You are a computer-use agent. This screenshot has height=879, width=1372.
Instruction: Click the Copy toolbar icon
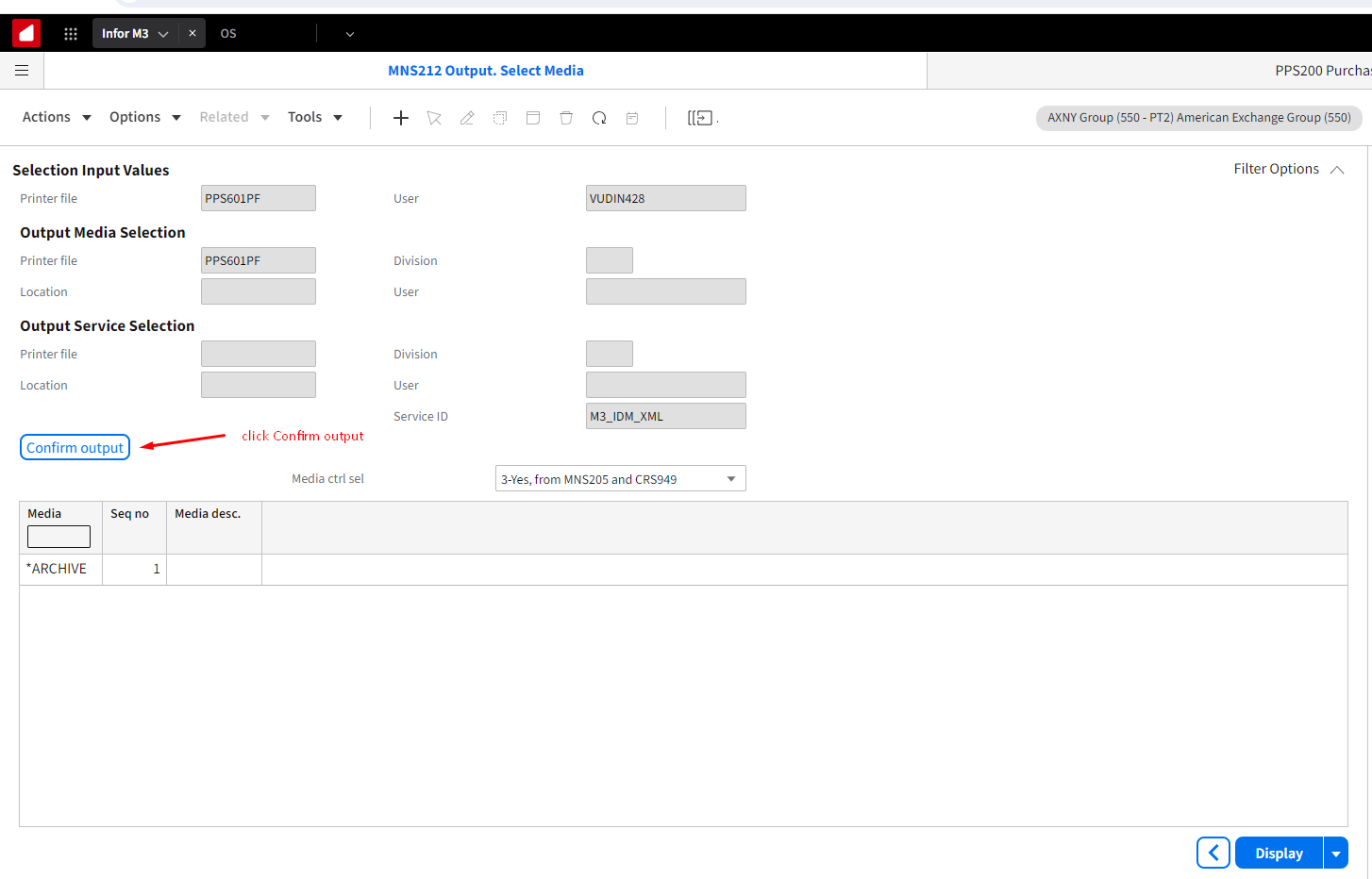(x=500, y=118)
